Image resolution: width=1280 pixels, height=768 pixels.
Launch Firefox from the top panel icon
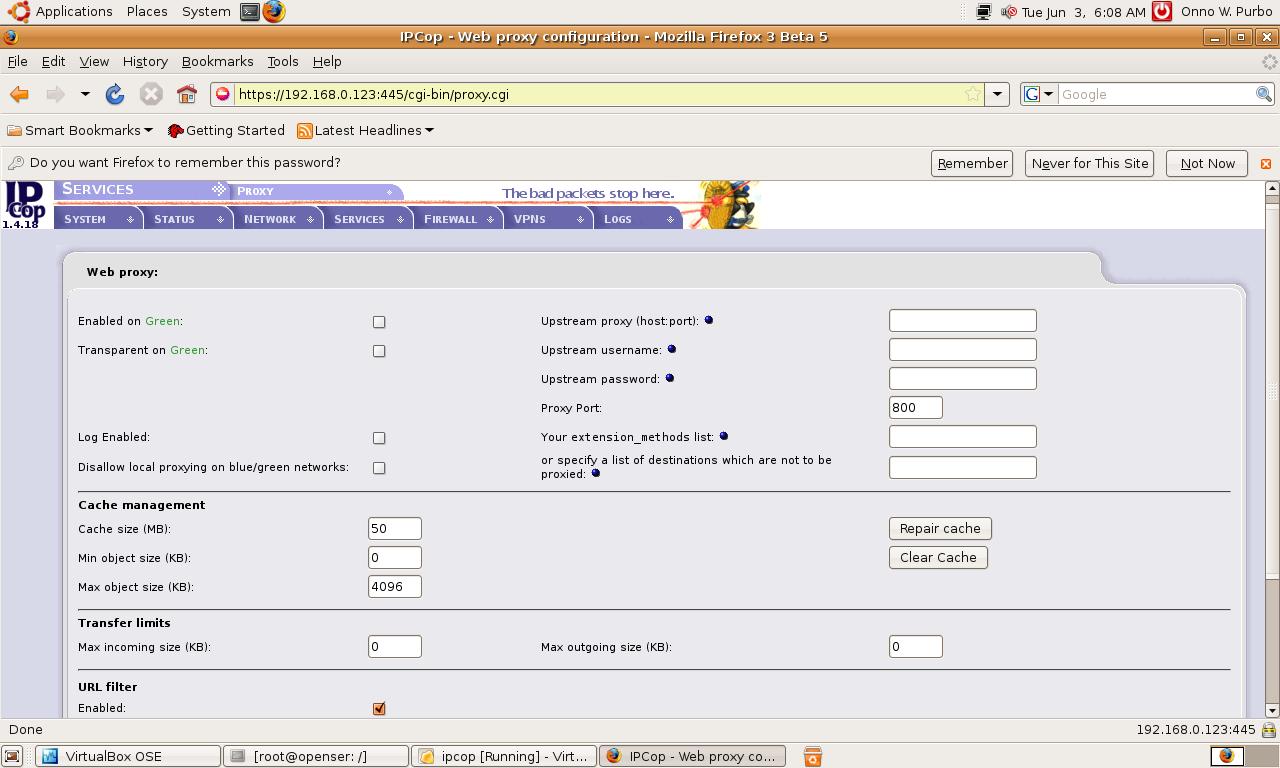click(273, 12)
